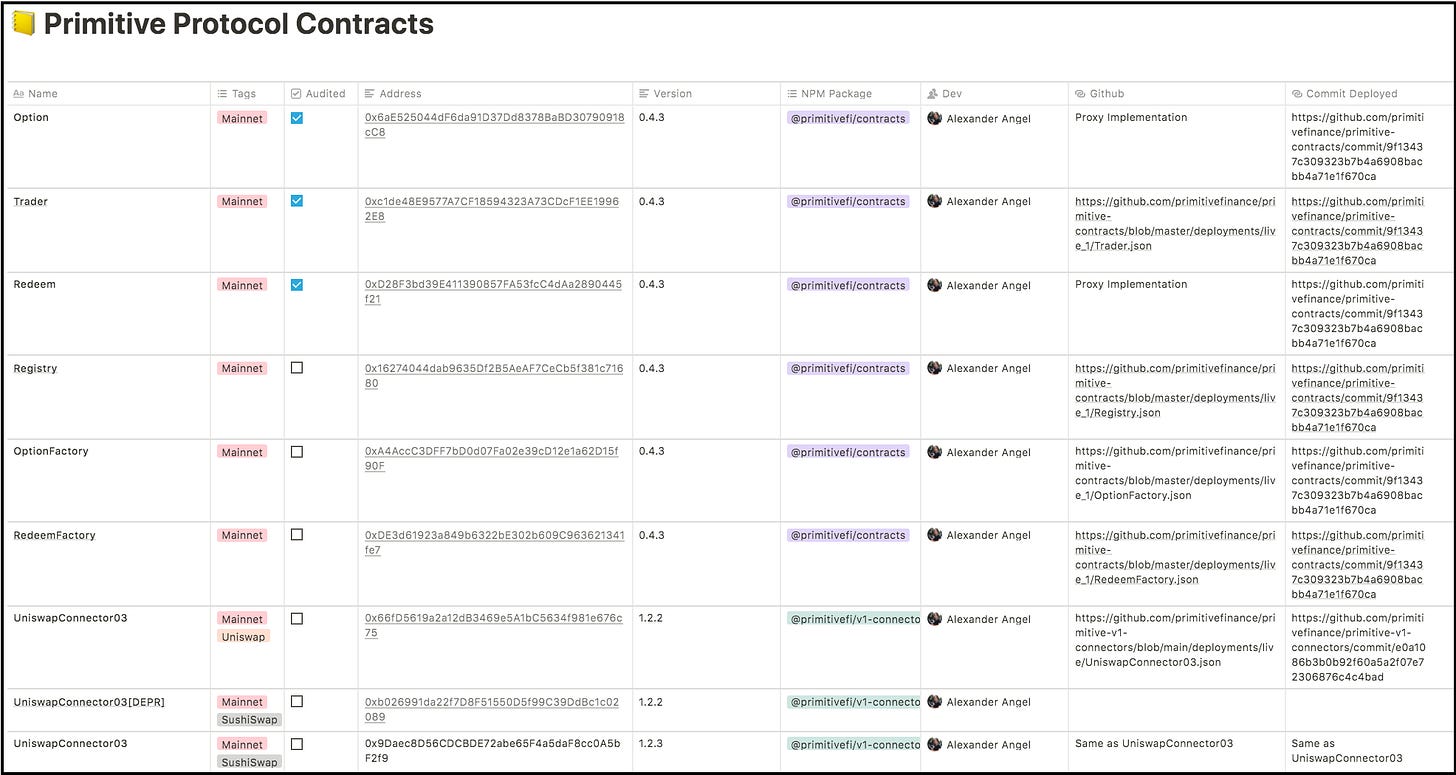Click 'Same as UniswapConnector03' in Github column
The width and height of the screenshot is (1456, 775).
pos(1154,743)
